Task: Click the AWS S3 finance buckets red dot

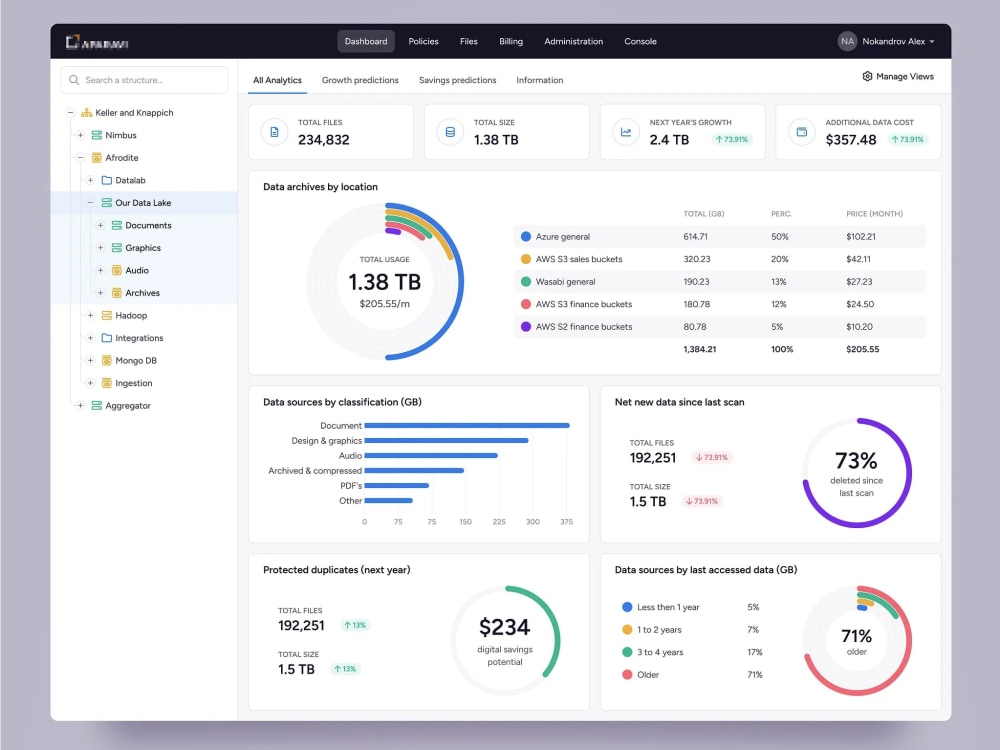Action: tap(526, 304)
